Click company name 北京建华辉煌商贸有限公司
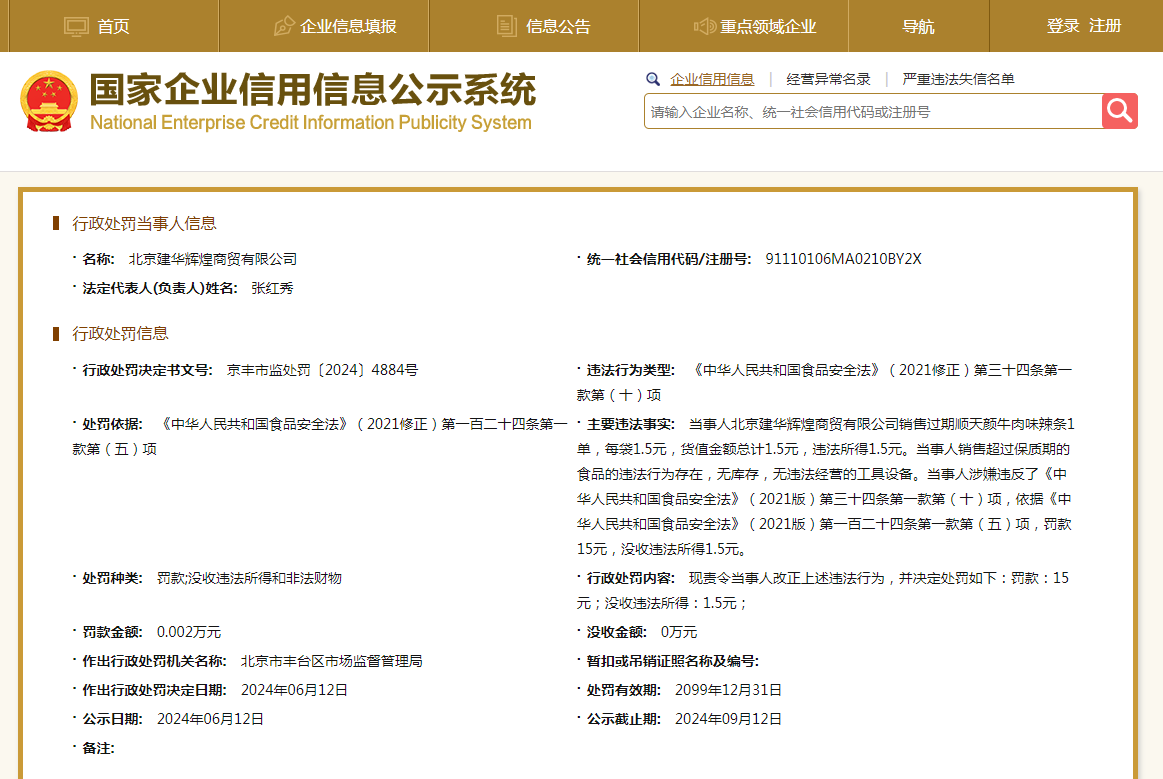The width and height of the screenshot is (1163, 779). coord(213,259)
